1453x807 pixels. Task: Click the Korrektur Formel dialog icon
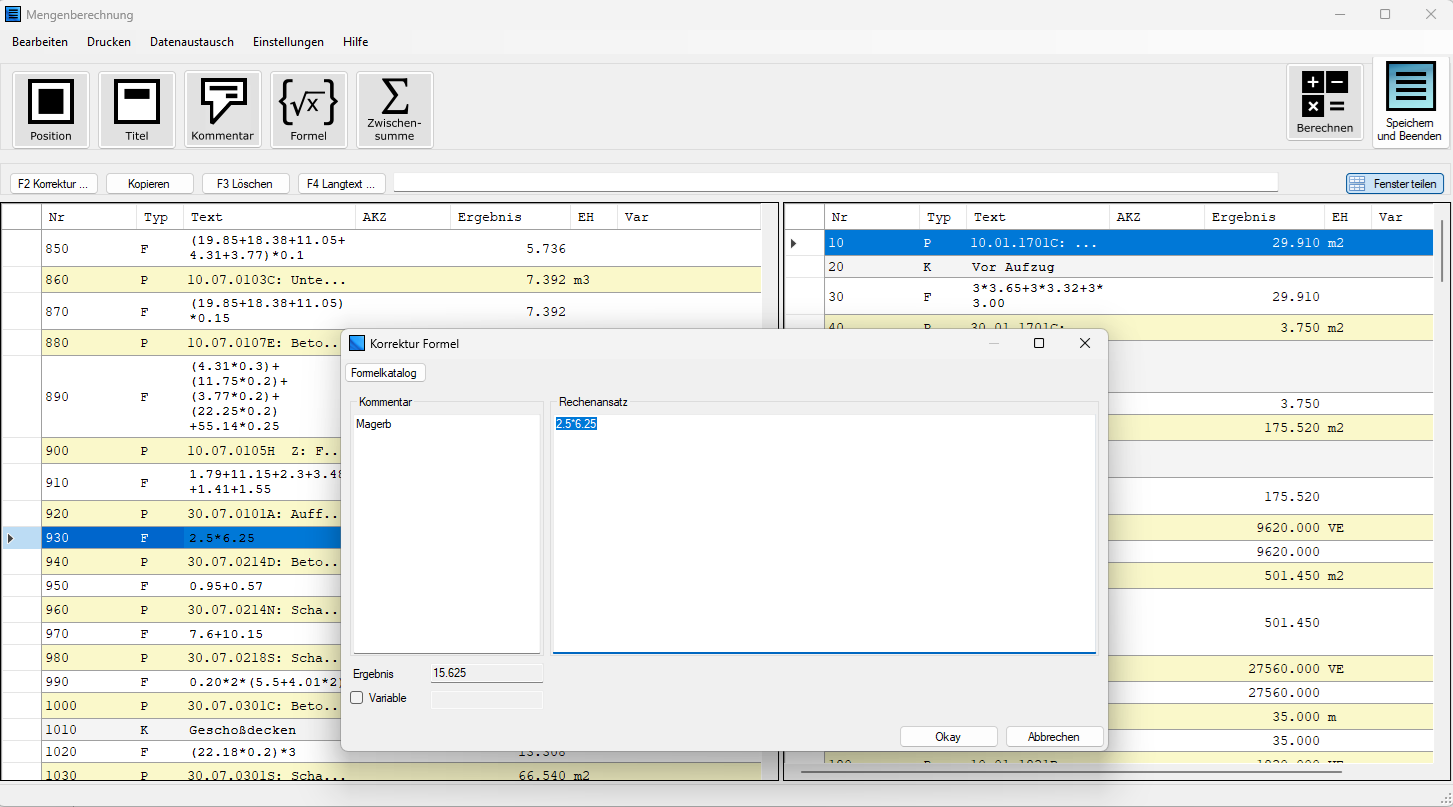click(357, 343)
